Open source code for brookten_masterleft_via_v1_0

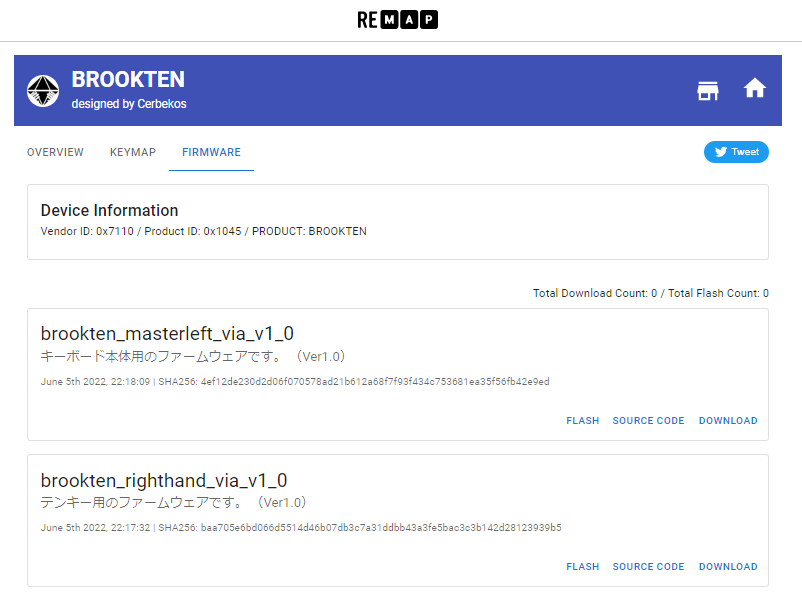(649, 421)
